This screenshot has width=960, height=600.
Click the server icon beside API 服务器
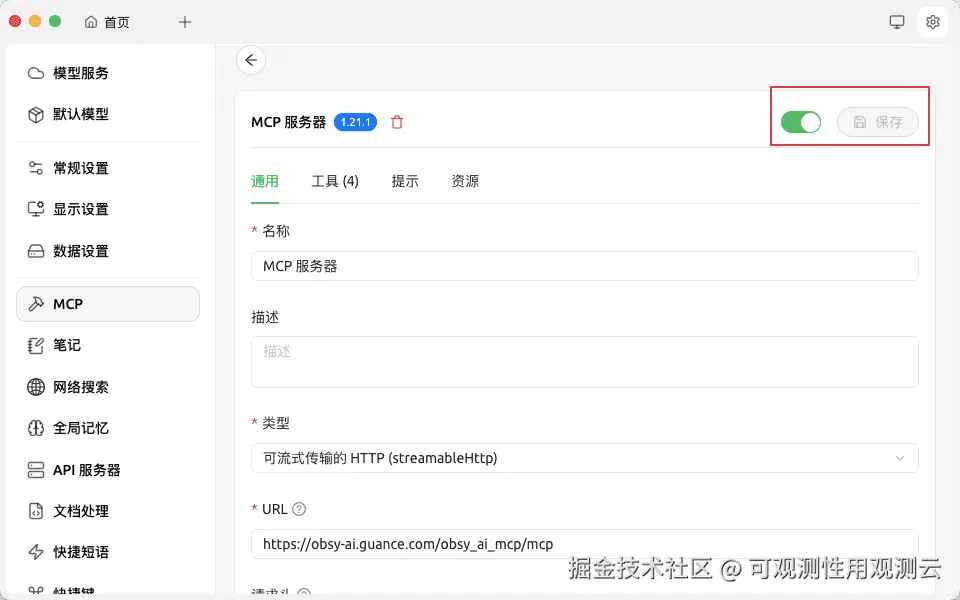(36, 470)
